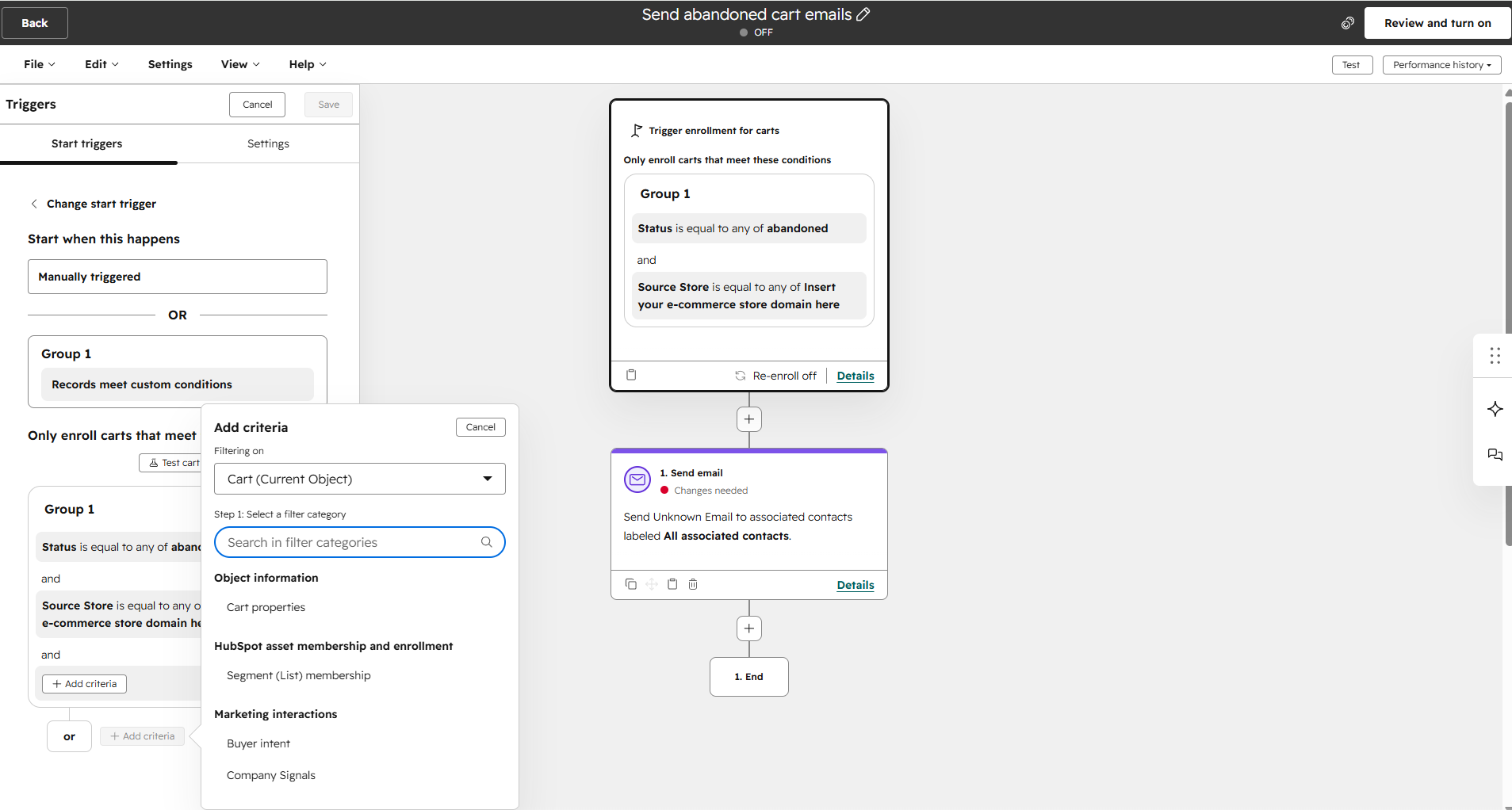Click the trash icon on Send email card
Viewport: 1512px width, 810px height.
[692, 584]
